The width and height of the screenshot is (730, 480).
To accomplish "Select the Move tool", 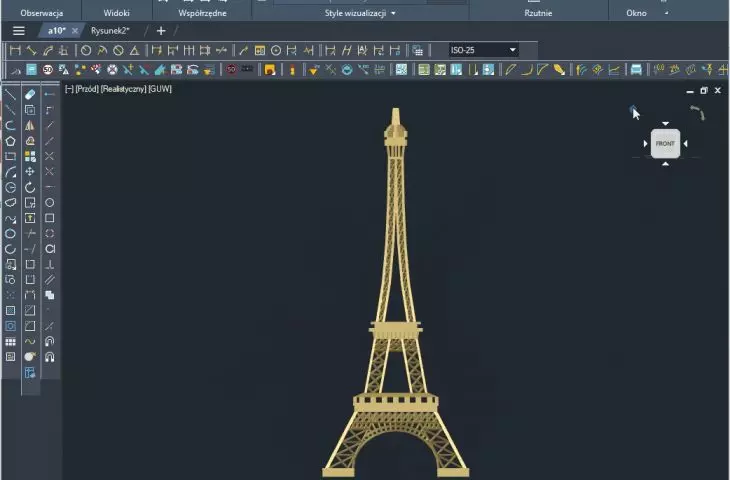I will point(30,172).
